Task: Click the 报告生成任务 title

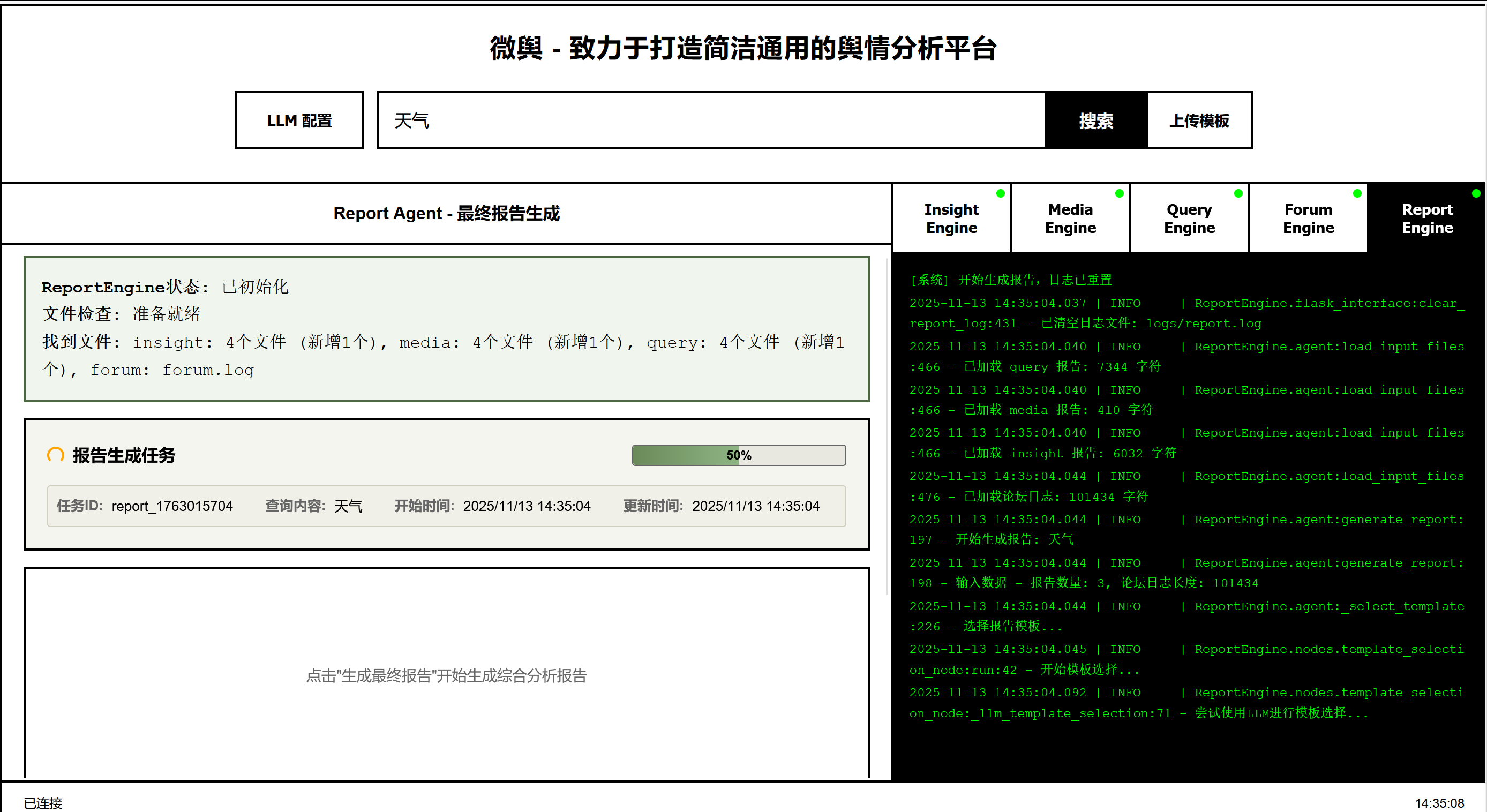Action: (124, 455)
